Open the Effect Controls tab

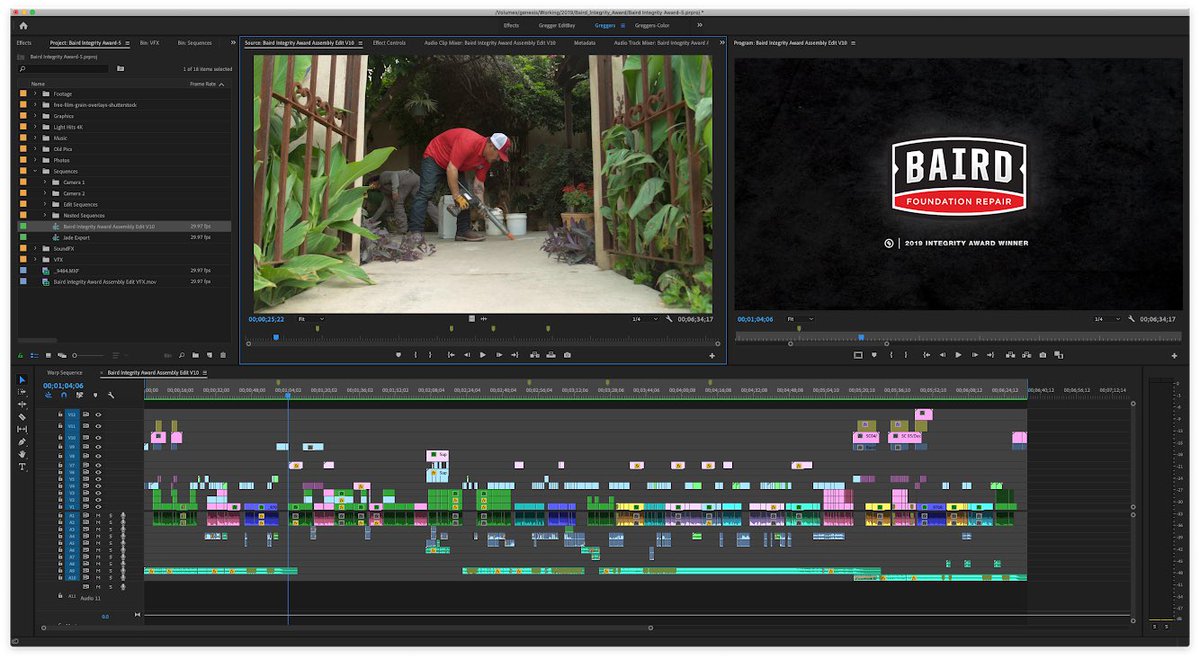point(389,43)
